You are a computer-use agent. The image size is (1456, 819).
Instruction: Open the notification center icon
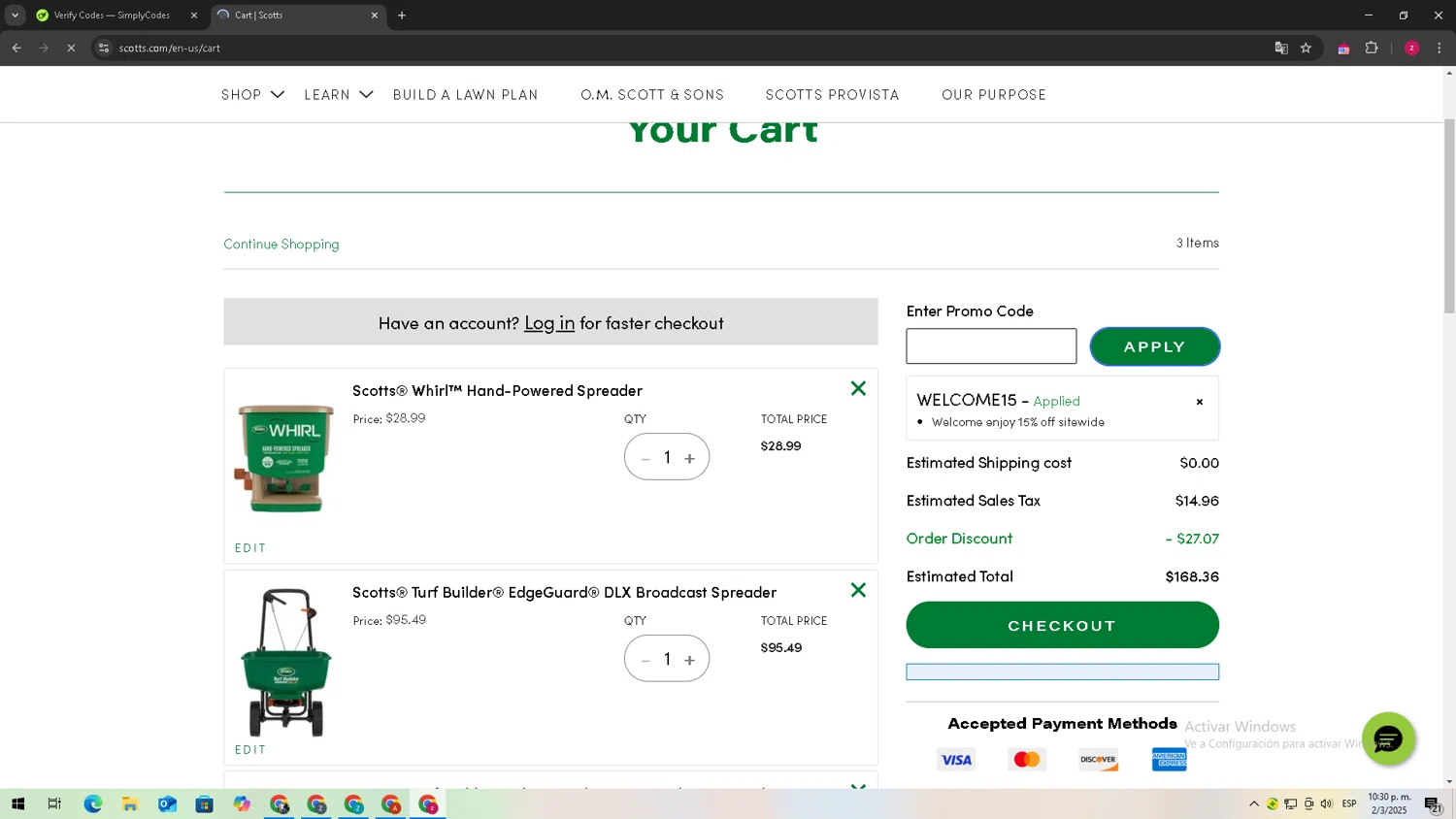(x=1433, y=803)
